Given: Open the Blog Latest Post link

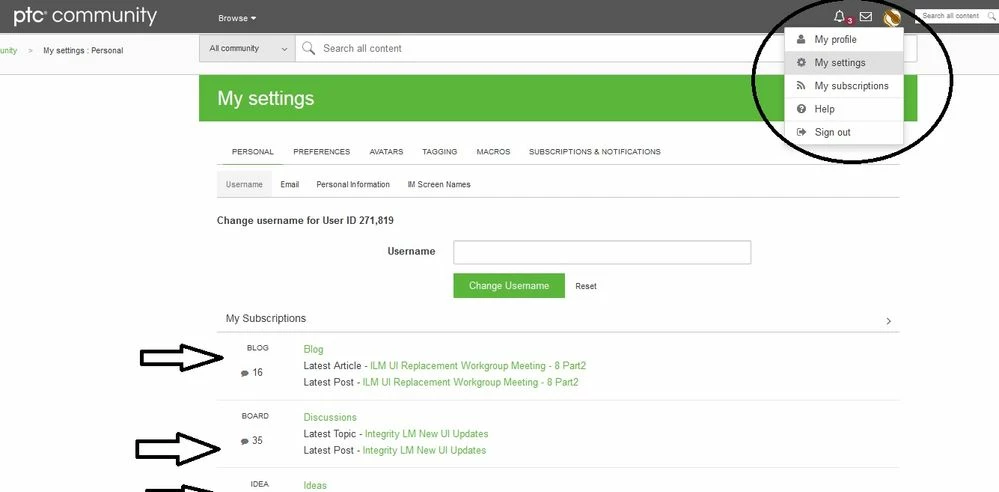Looking at the screenshot, I should pyautogui.click(x=470, y=382).
